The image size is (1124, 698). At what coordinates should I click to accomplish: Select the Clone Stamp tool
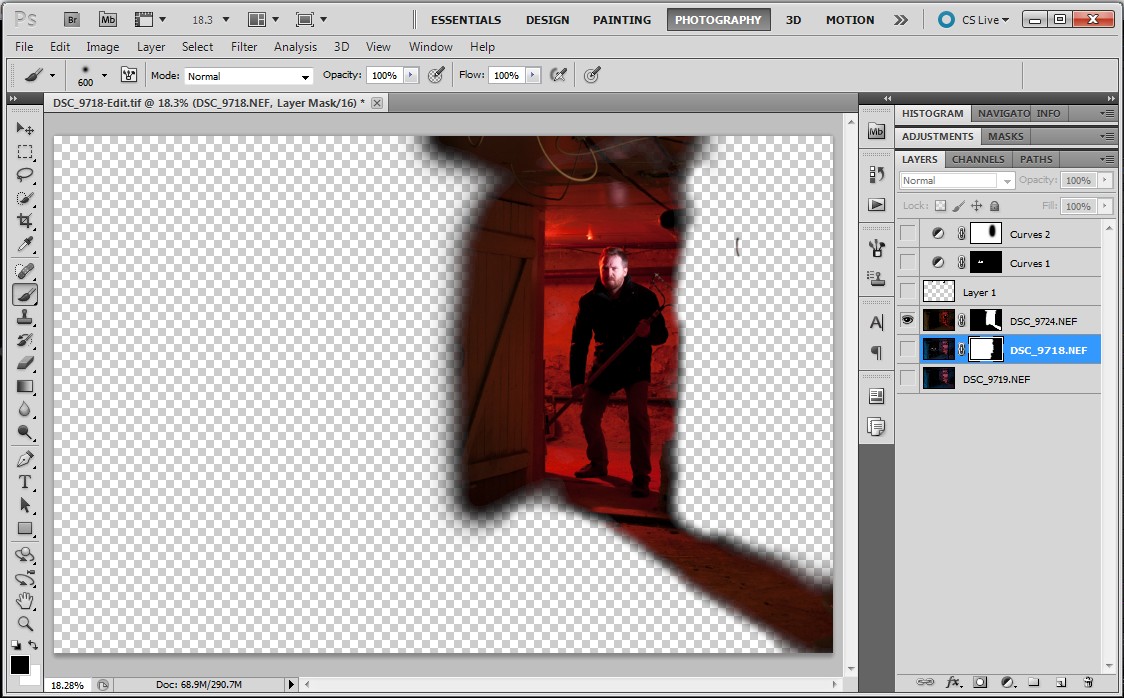pos(25,317)
